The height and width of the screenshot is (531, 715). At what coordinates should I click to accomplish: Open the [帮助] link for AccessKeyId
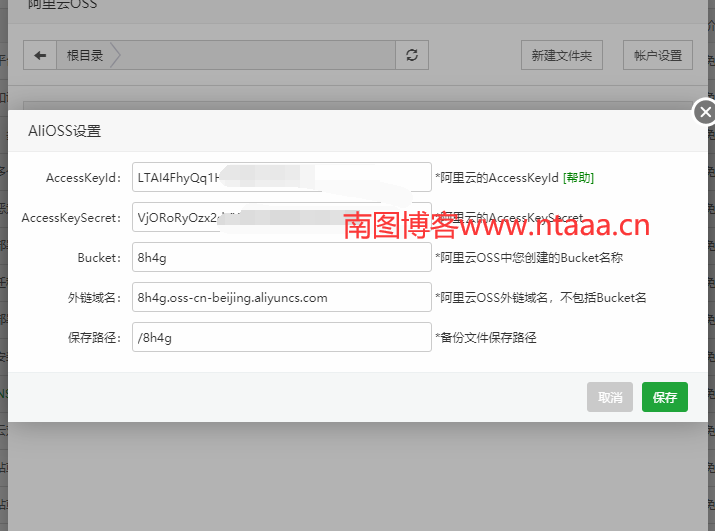tap(578, 178)
